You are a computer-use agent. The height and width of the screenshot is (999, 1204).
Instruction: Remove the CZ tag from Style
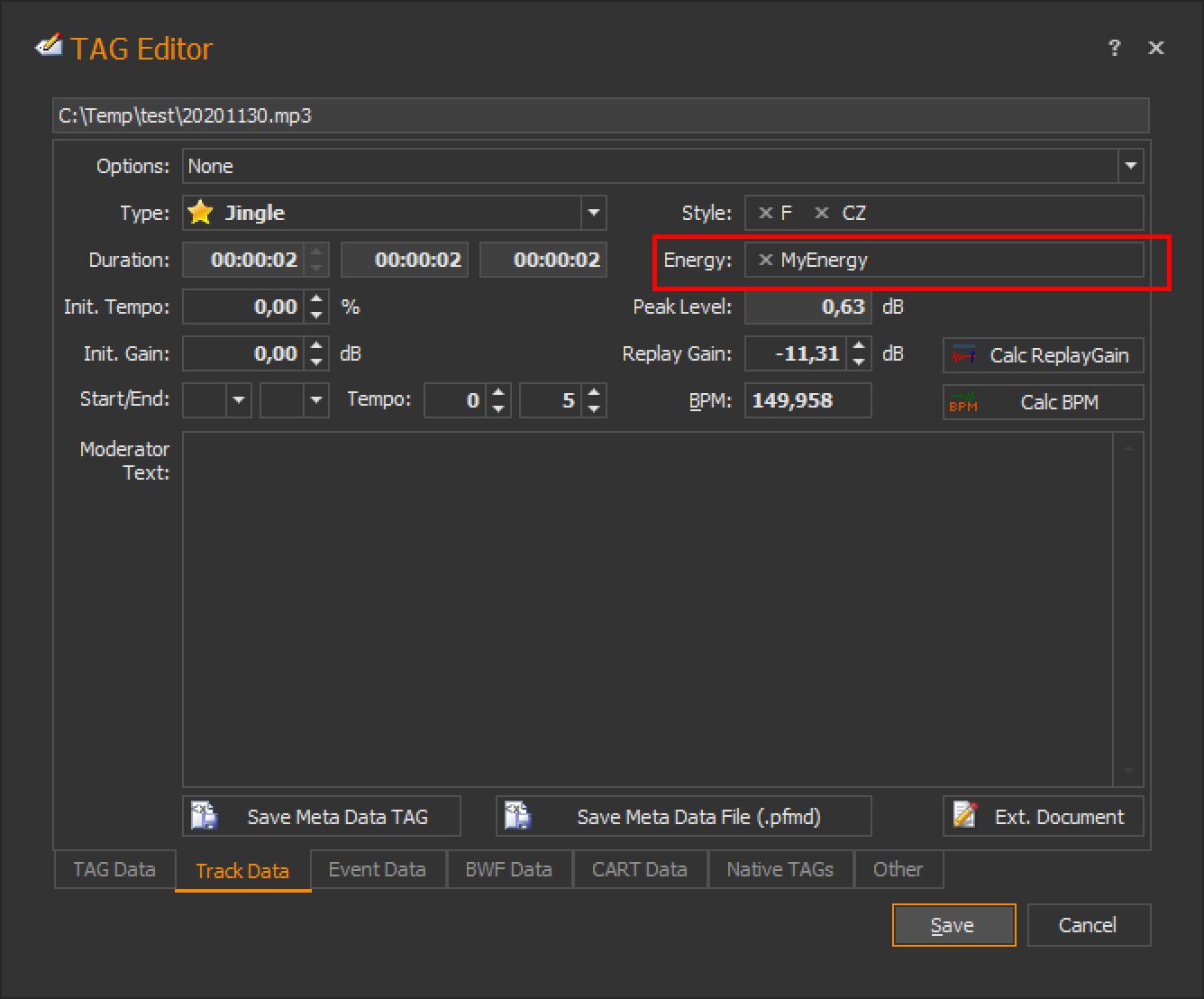coord(821,214)
